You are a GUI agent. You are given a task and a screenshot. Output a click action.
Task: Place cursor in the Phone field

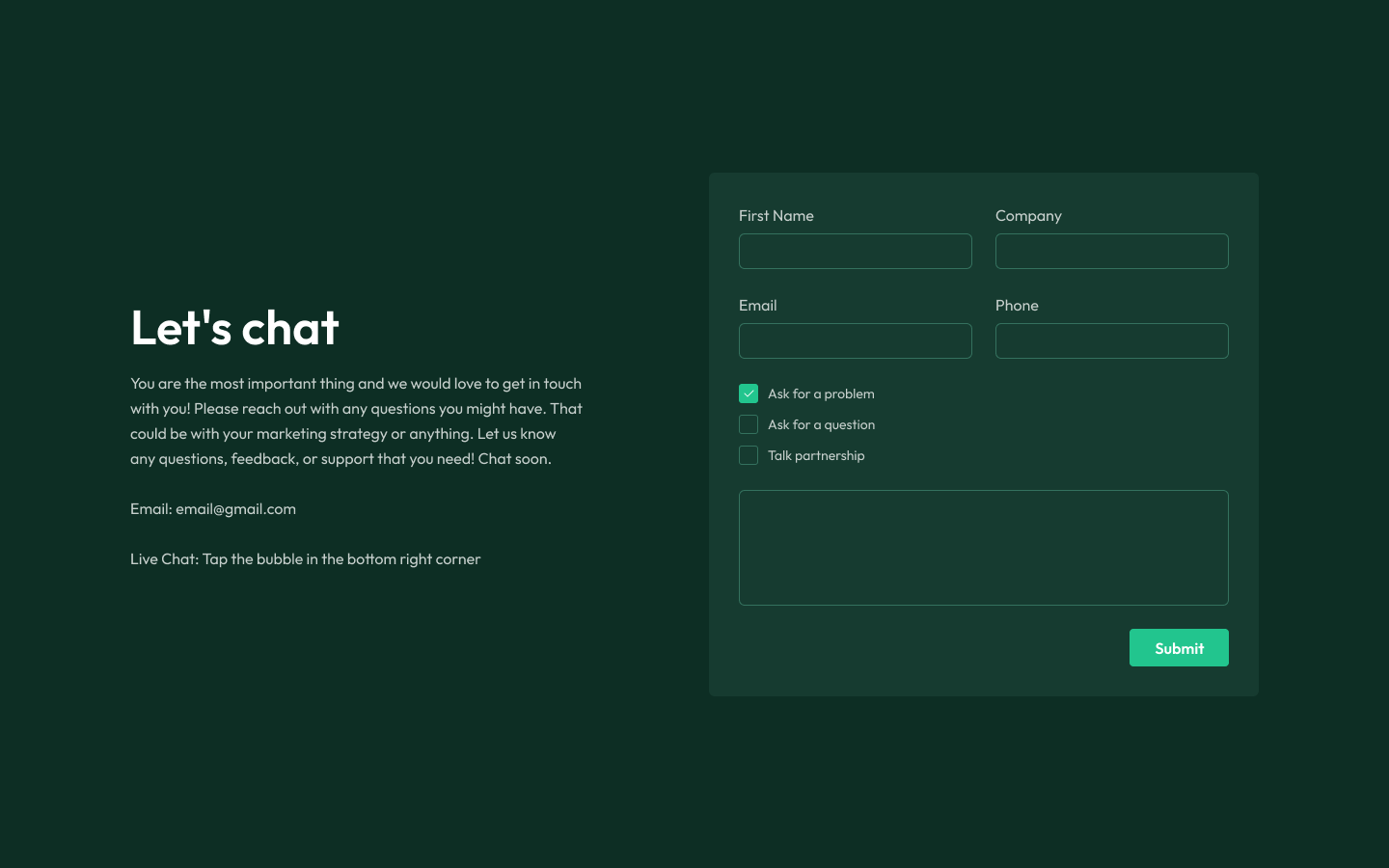[x=1111, y=341]
